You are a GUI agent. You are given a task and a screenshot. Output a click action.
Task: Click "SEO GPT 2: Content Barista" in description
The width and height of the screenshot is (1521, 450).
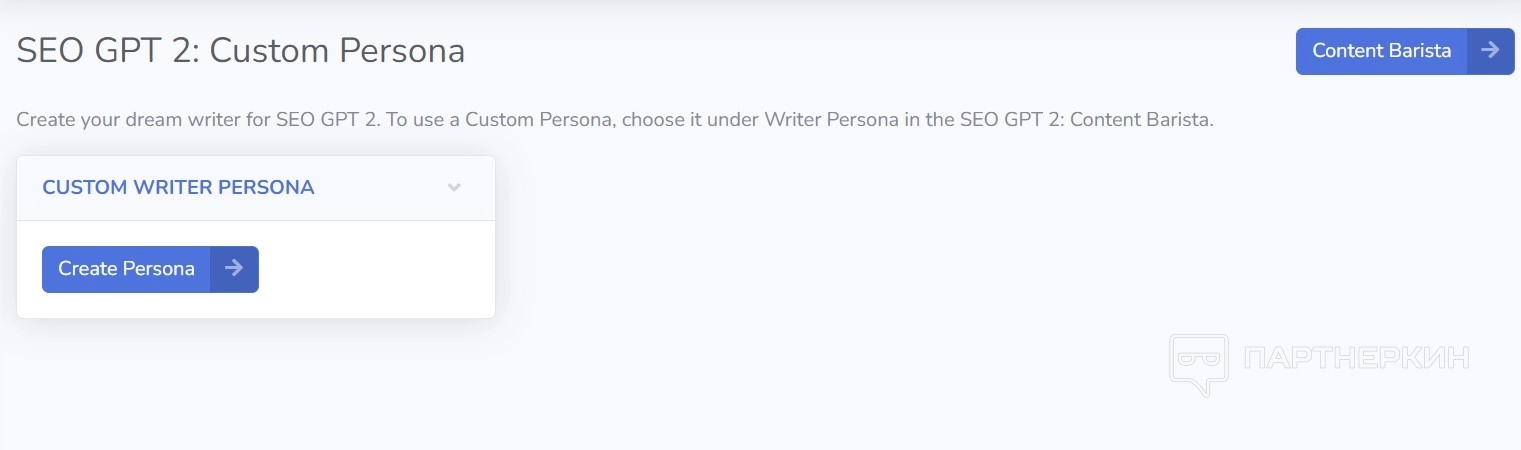[x=1086, y=121]
